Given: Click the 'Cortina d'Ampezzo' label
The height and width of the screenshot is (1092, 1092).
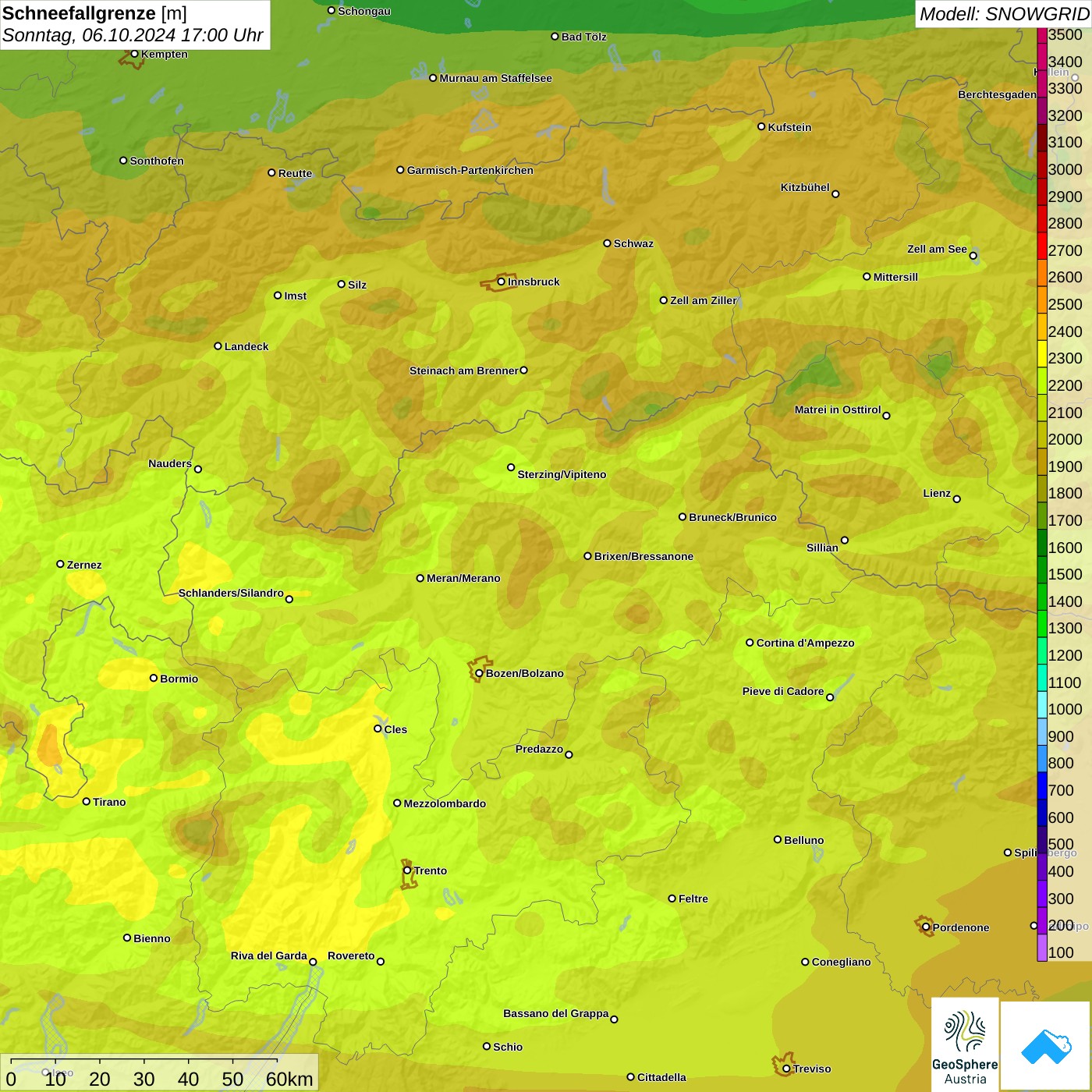Looking at the screenshot, I should click(805, 643).
